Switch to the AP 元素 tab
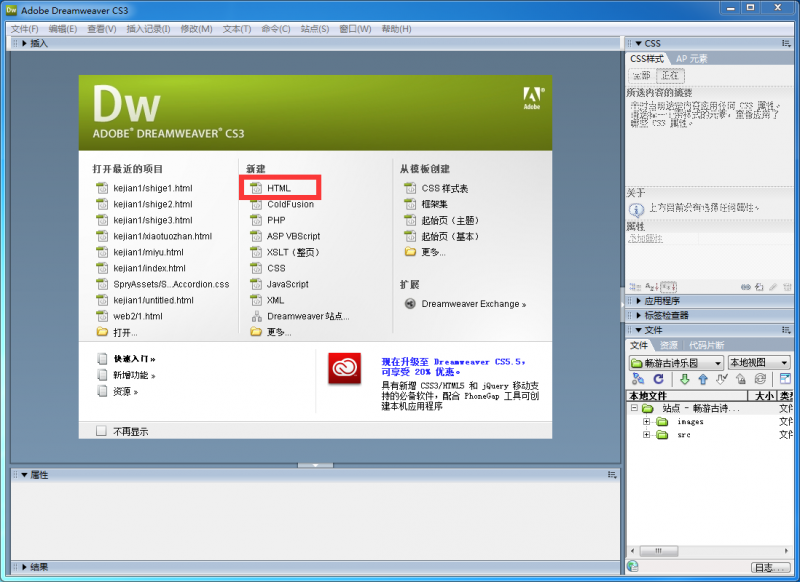The image size is (800, 582). click(692, 59)
